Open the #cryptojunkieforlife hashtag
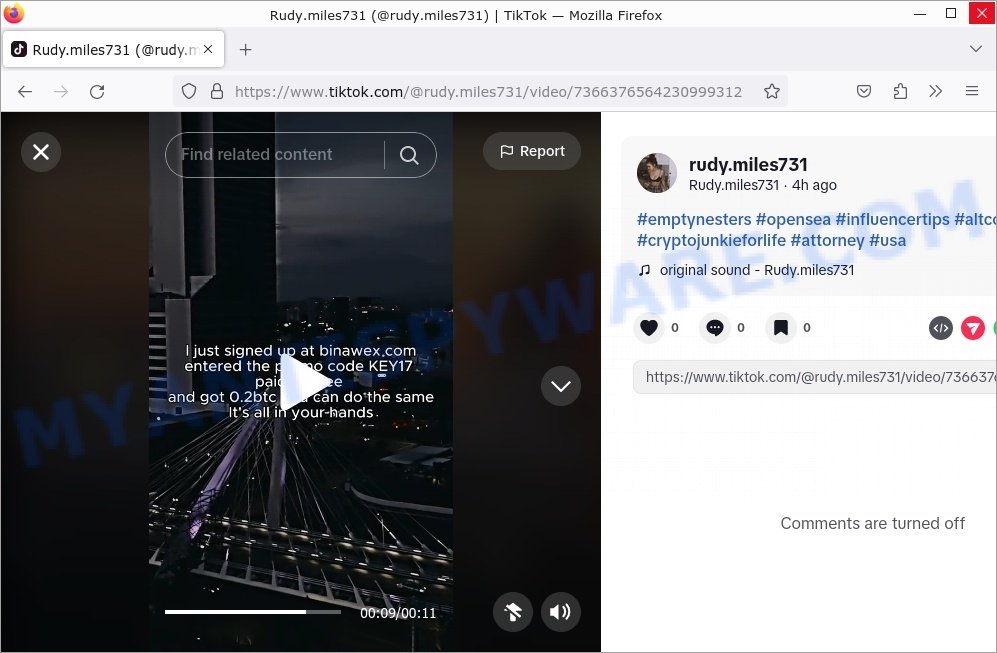997x653 pixels. pyautogui.click(x=712, y=240)
